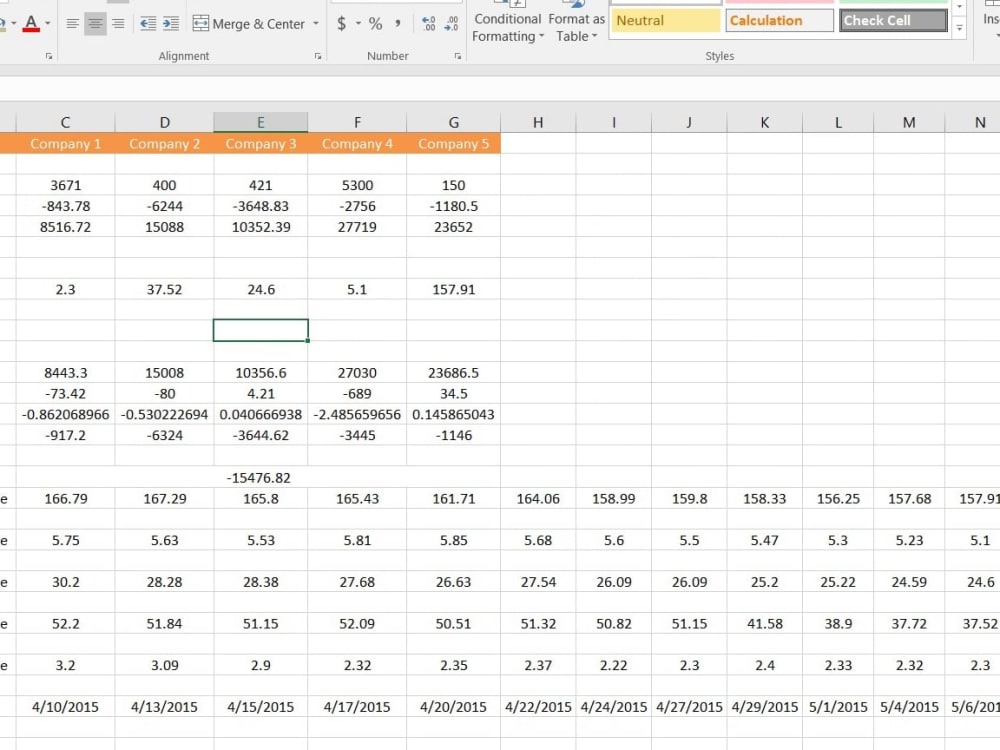This screenshot has height=750, width=1000.
Task: Select column E header
Action: tap(261, 122)
